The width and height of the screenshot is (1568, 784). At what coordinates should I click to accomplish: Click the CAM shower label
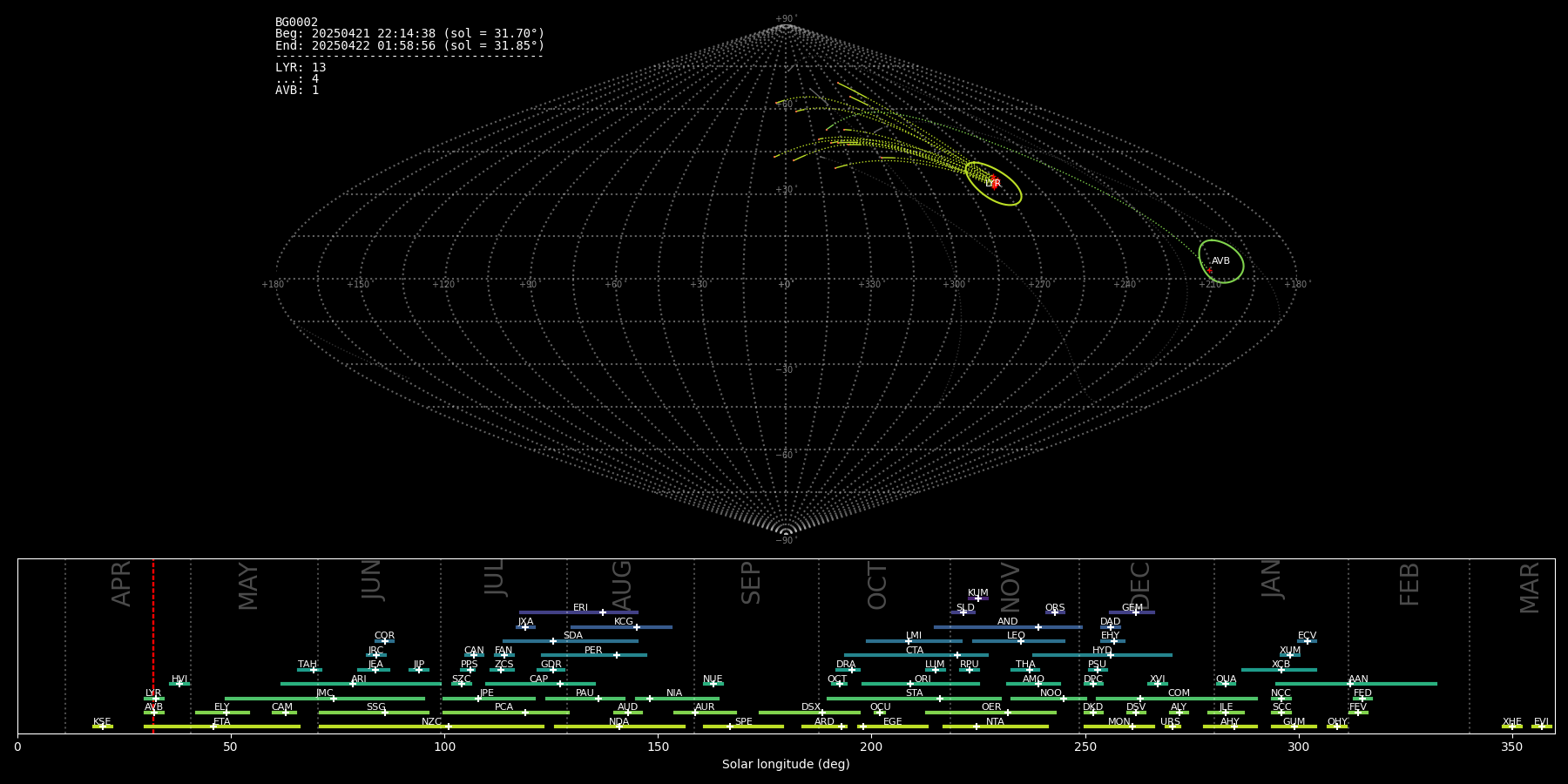coord(282,707)
